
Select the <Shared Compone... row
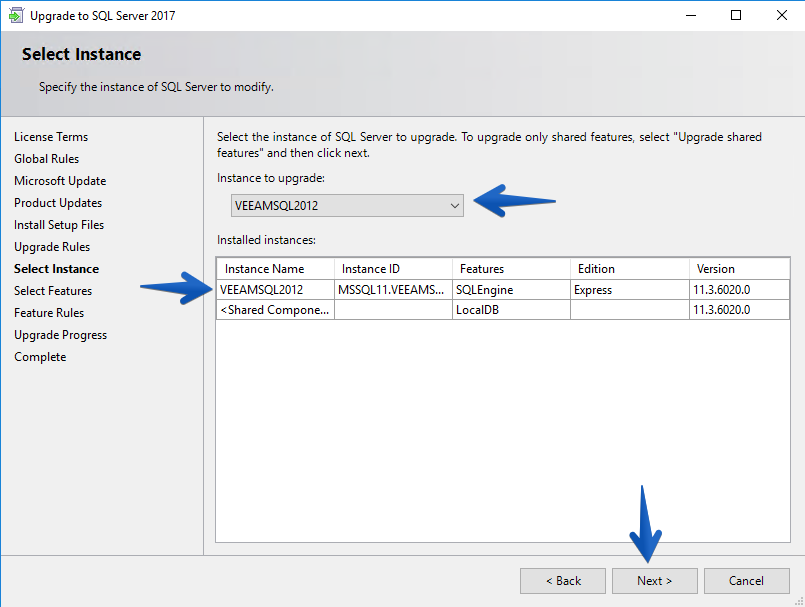[503, 310]
